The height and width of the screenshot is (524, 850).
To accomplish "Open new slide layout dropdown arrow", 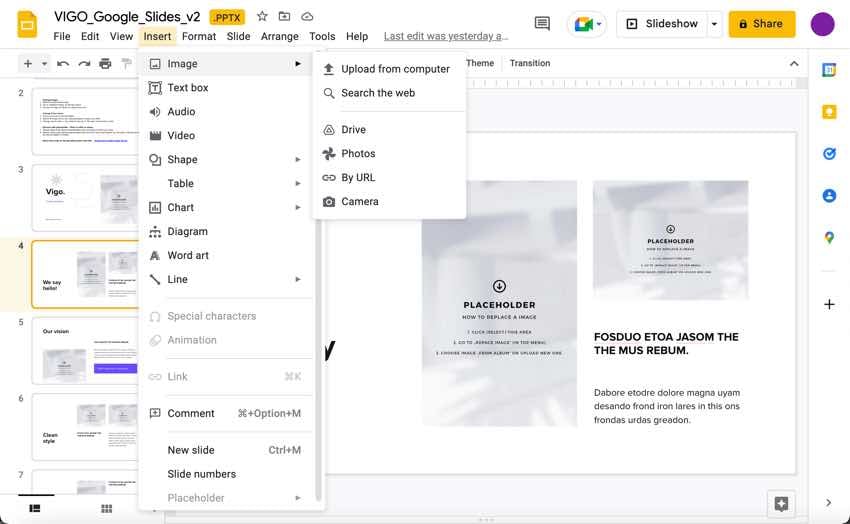I will [x=44, y=64].
